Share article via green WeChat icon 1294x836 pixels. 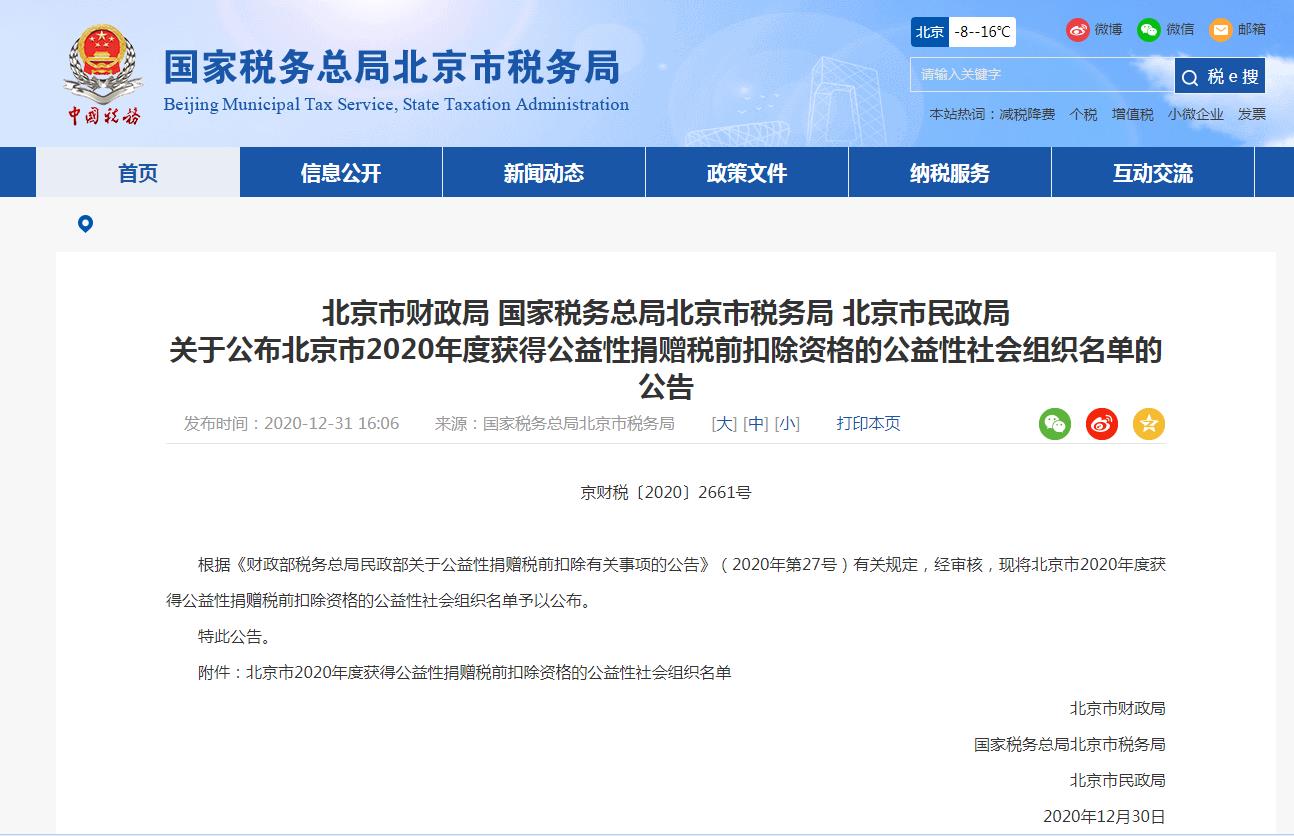1055,424
